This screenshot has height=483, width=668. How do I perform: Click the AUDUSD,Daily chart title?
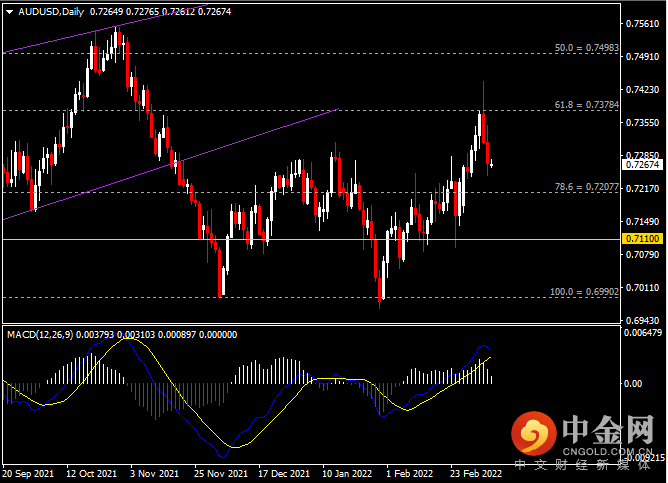(52, 12)
